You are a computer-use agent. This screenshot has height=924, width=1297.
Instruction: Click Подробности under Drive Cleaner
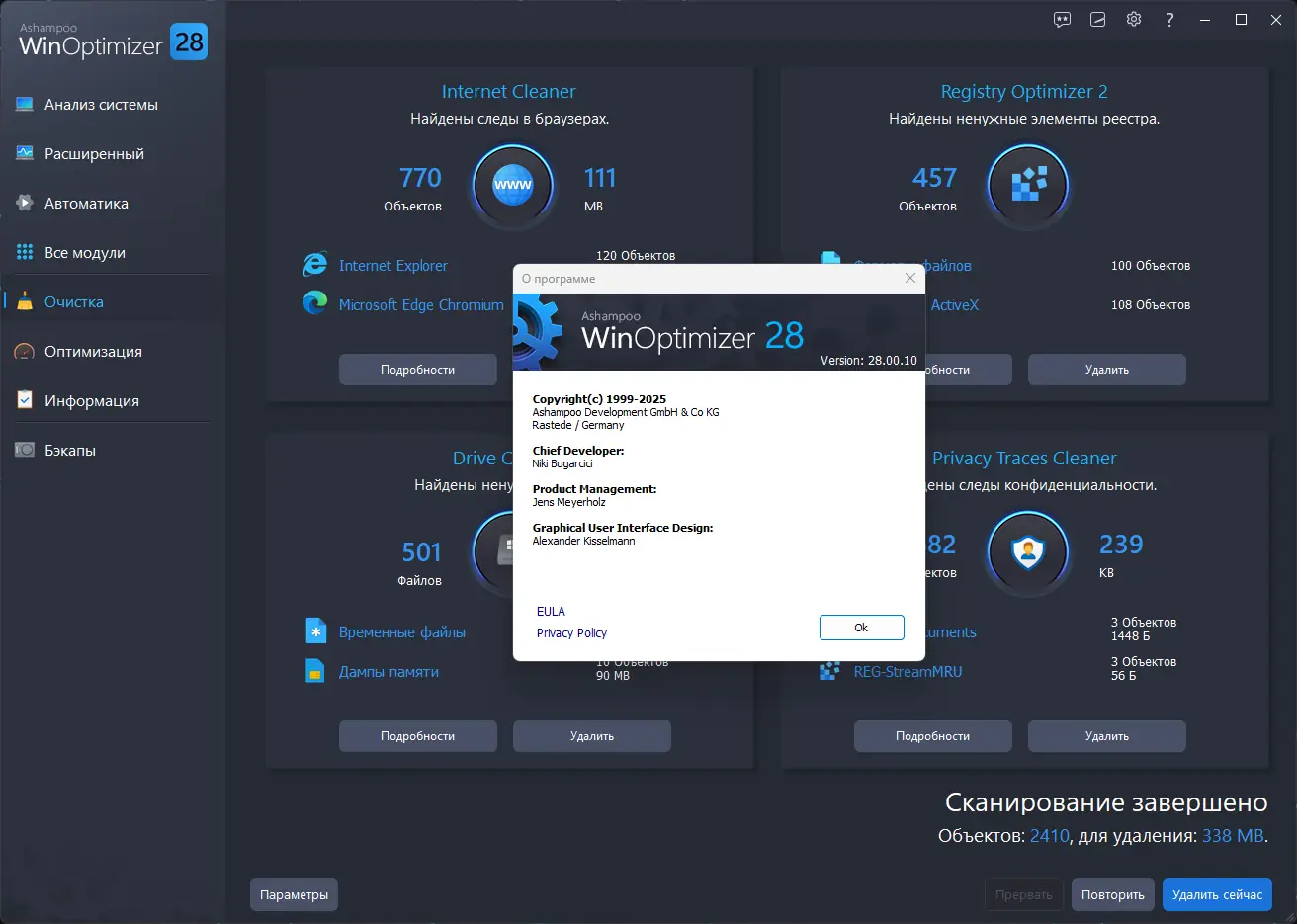pos(418,736)
